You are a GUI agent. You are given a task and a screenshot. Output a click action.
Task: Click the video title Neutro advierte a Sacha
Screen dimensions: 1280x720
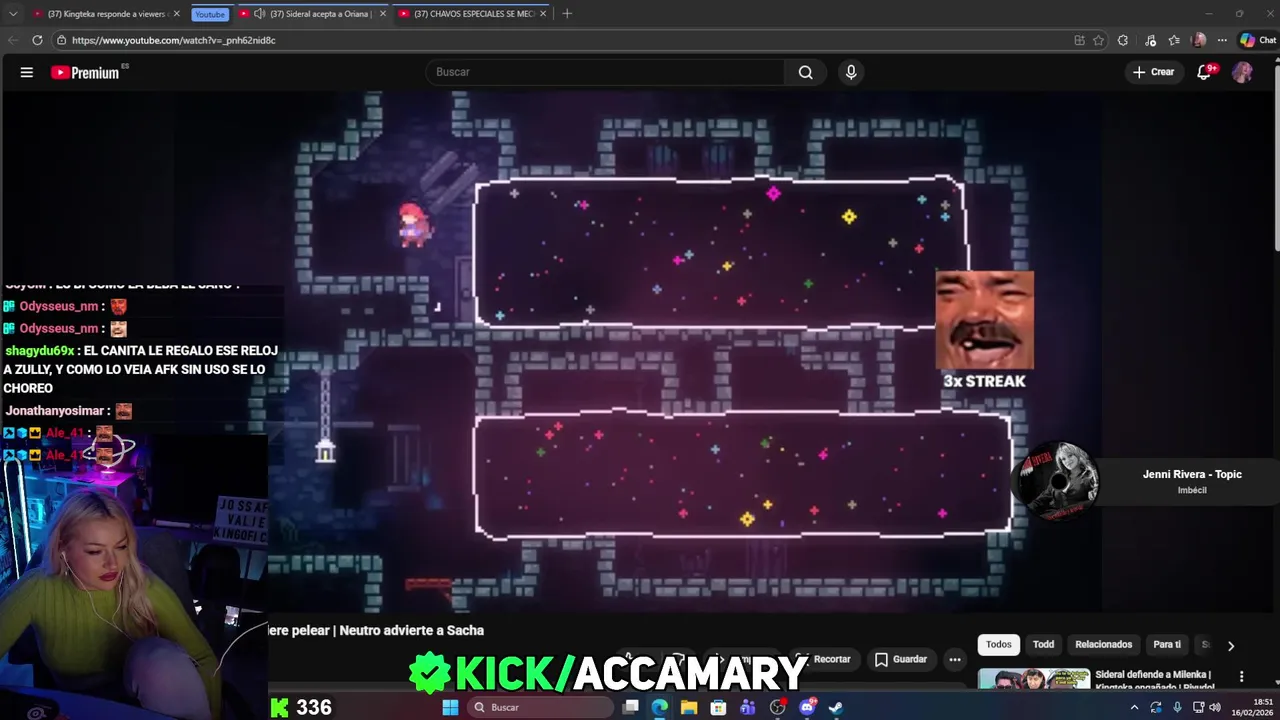click(376, 630)
